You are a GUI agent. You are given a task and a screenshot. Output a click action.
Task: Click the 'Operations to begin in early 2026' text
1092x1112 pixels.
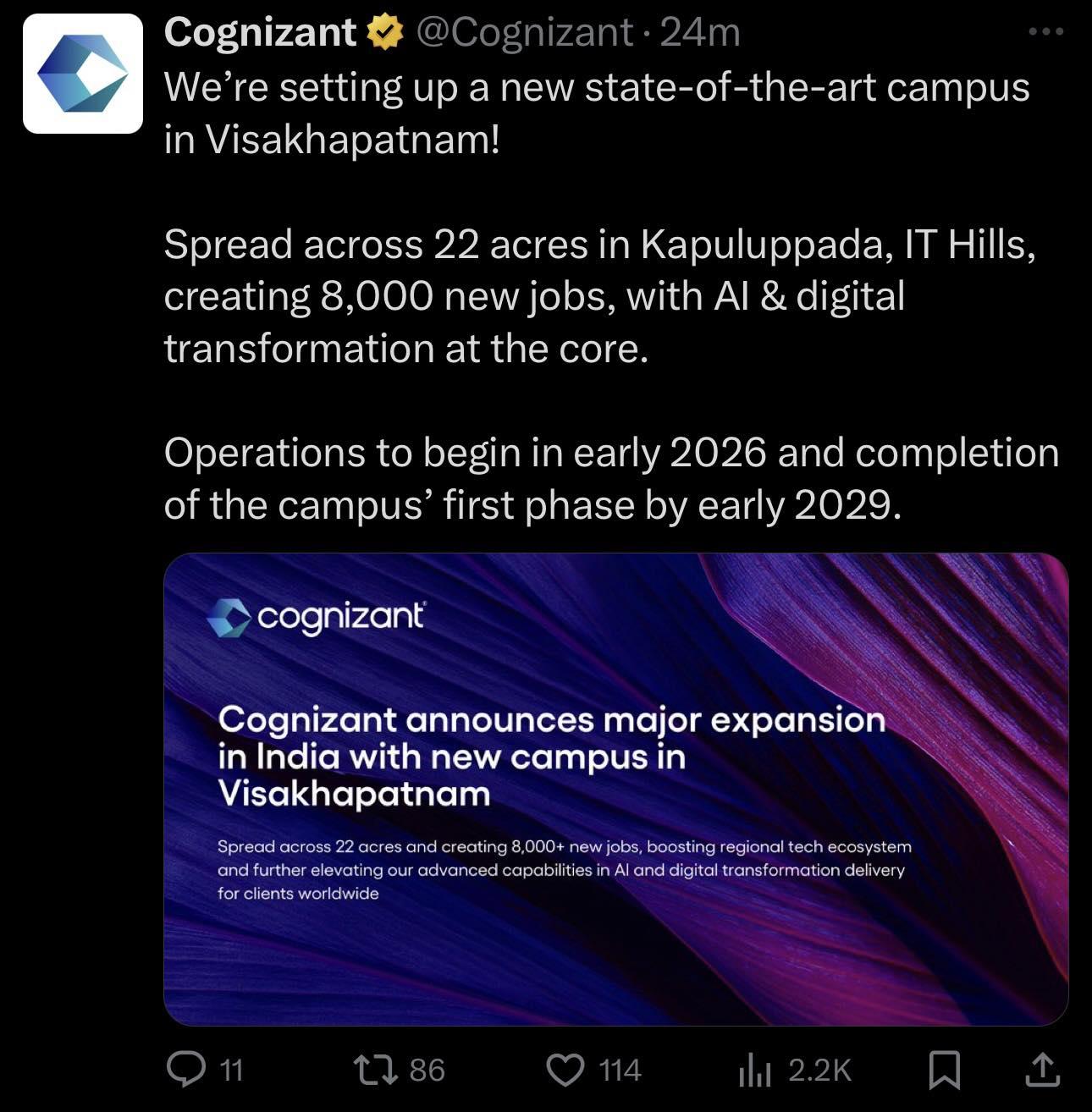[x=465, y=453]
